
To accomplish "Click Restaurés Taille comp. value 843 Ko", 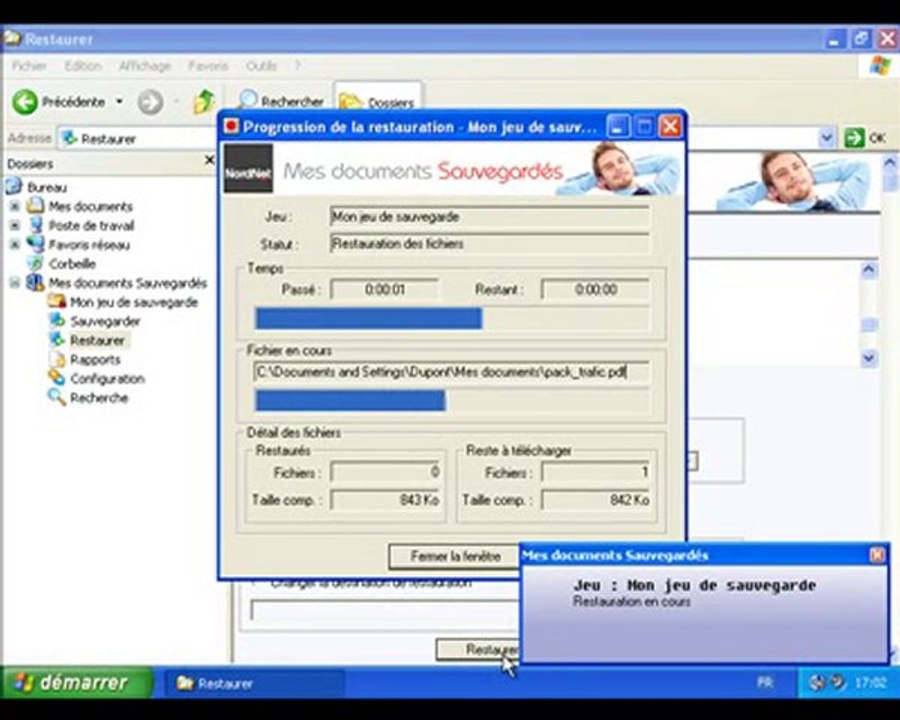I will click(385, 500).
